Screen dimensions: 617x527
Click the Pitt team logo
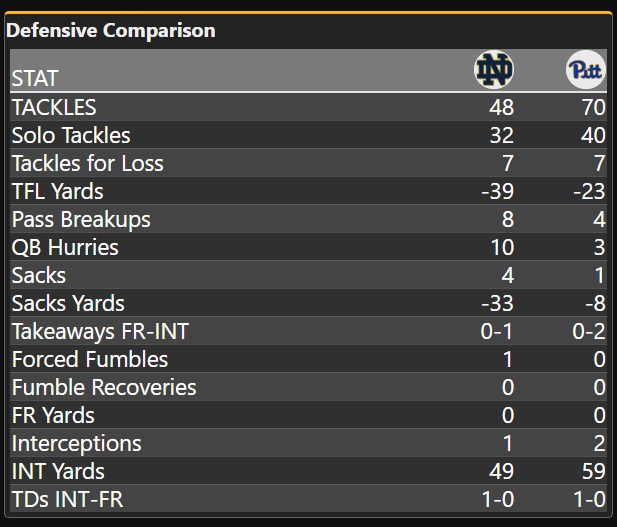[585, 70]
